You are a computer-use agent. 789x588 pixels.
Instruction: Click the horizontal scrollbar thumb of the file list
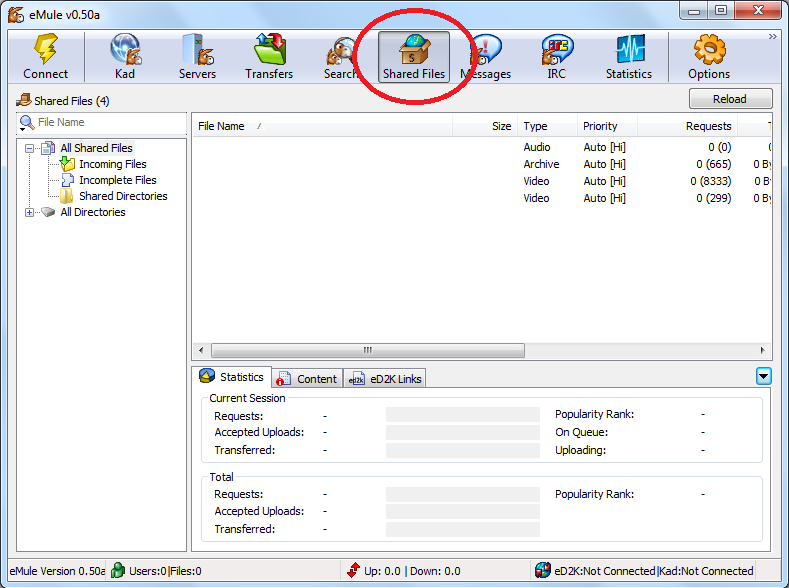pos(368,350)
